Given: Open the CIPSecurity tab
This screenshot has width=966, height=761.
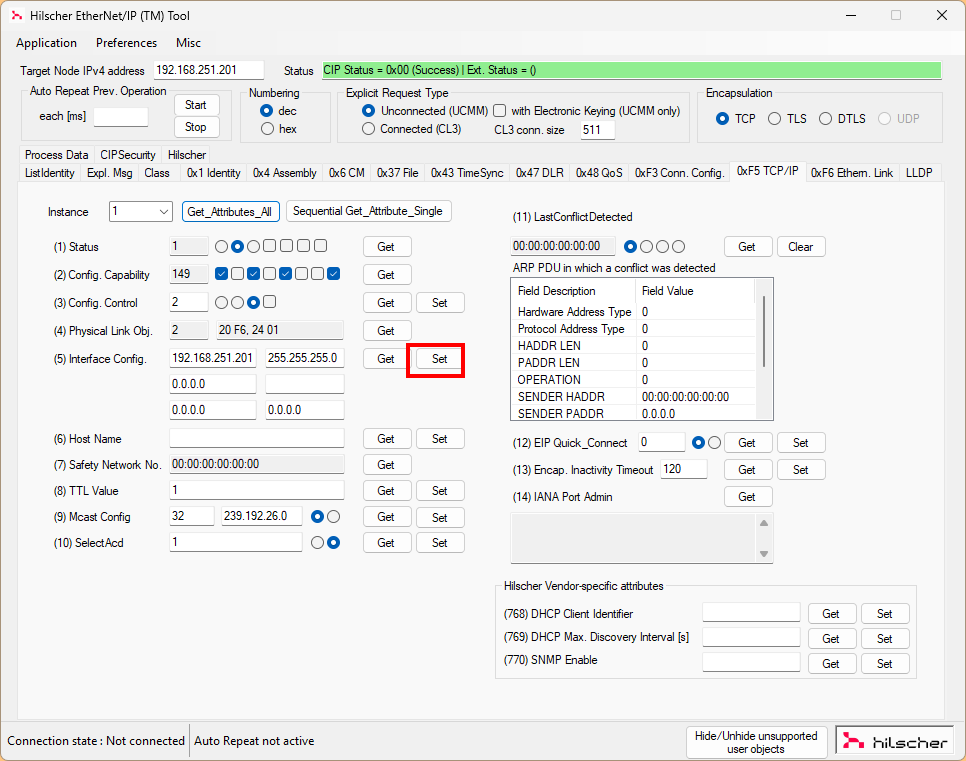Looking at the screenshot, I should [x=128, y=155].
